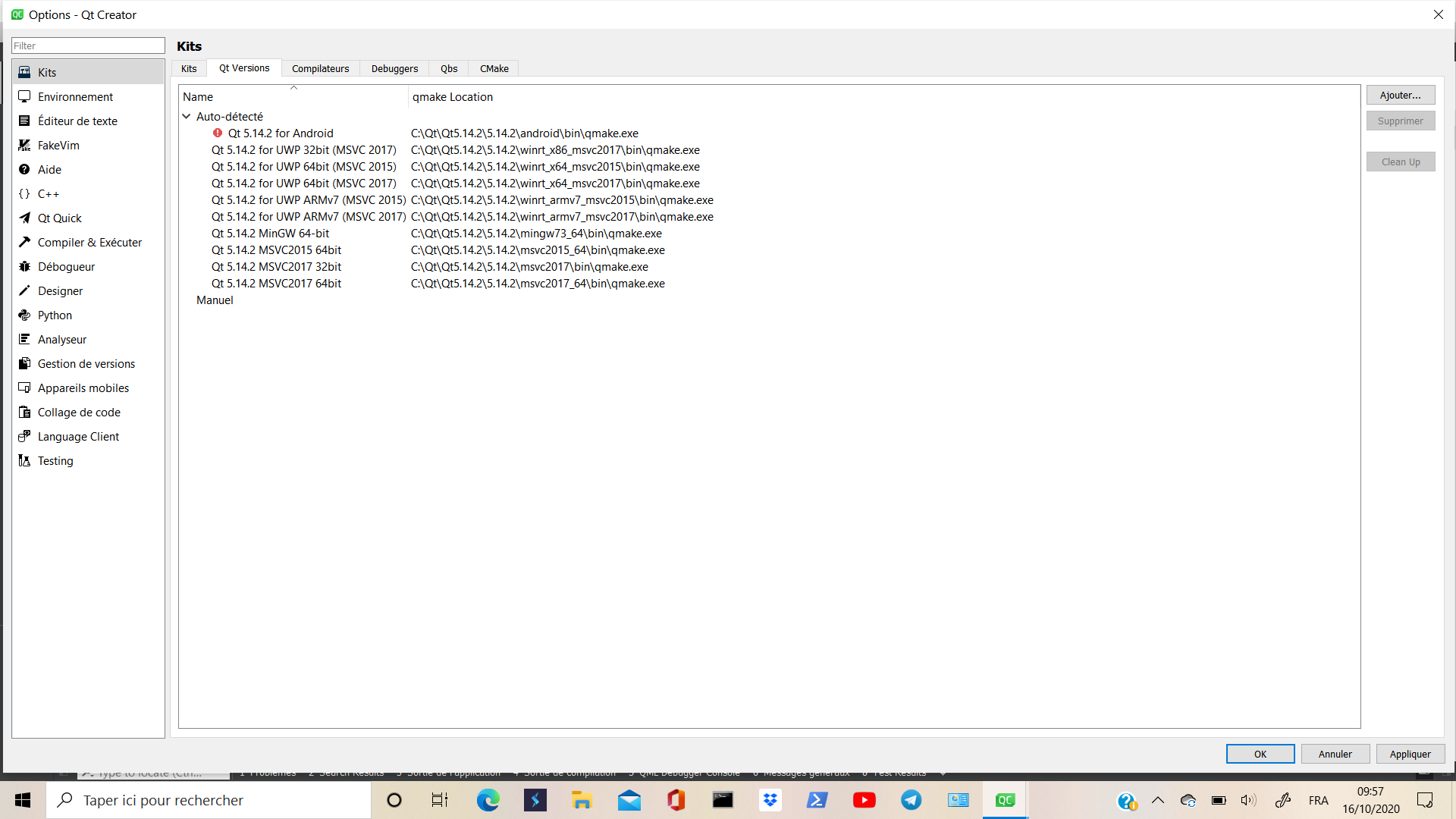Select Qt 5.14.2 MSVC2017 64bit entry
This screenshot has height=819, width=1456.
click(276, 282)
